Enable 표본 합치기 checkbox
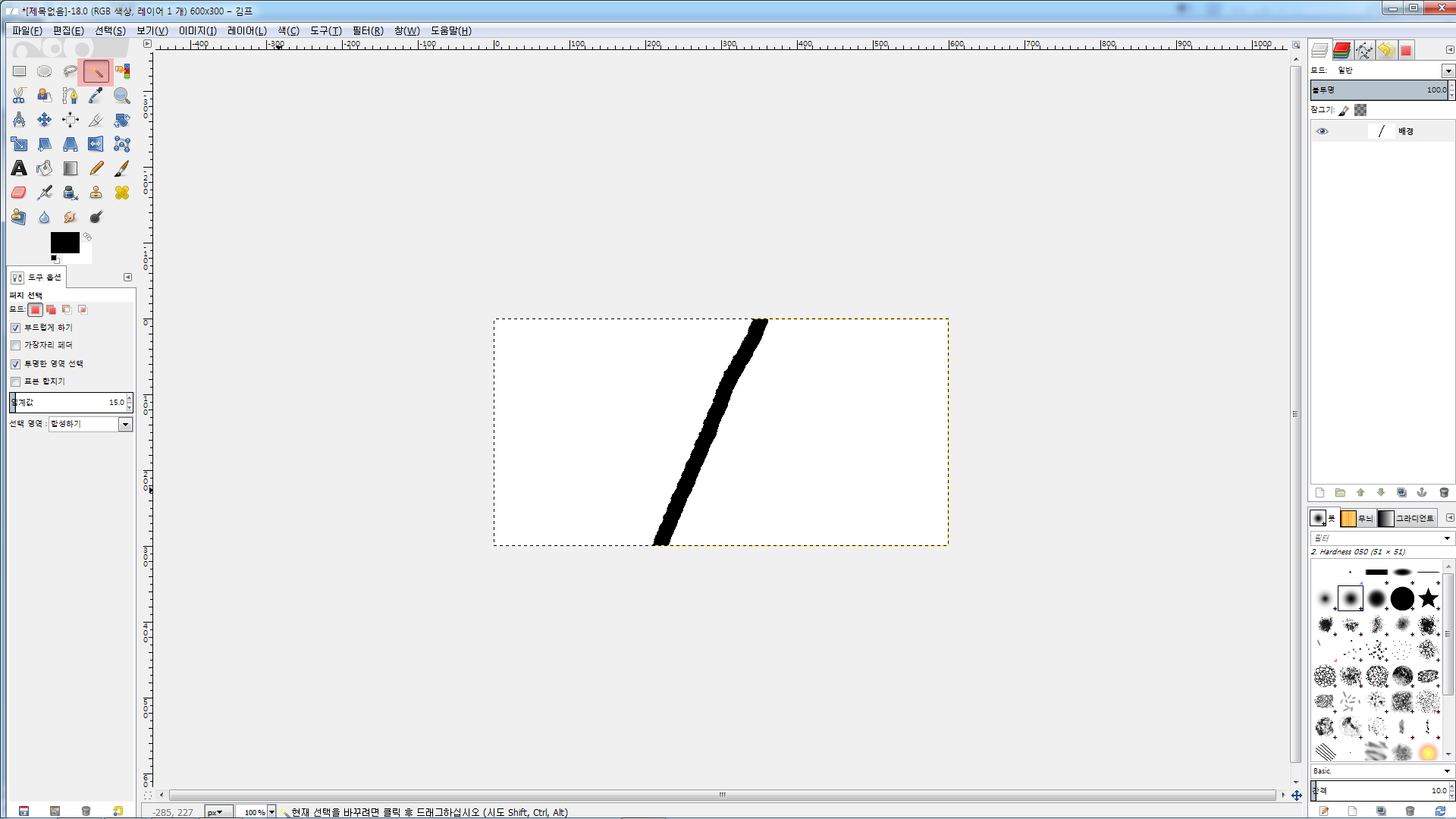 [x=15, y=381]
